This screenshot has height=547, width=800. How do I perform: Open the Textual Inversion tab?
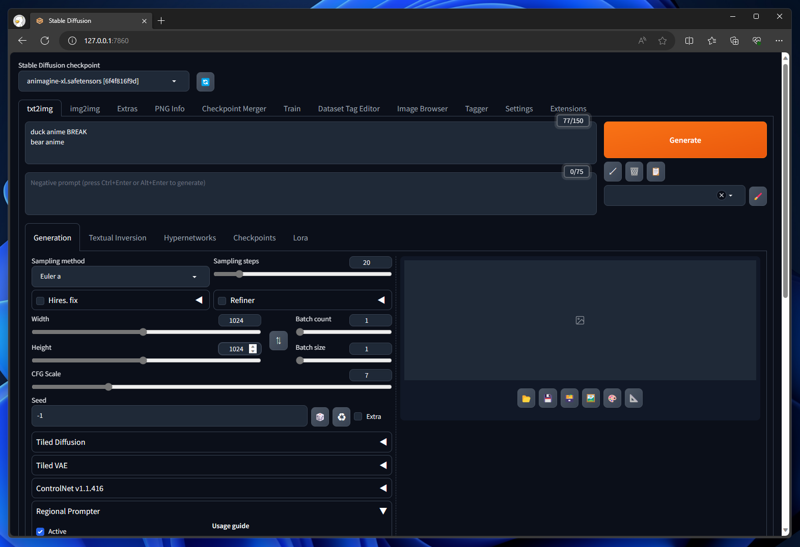[117, 238]
